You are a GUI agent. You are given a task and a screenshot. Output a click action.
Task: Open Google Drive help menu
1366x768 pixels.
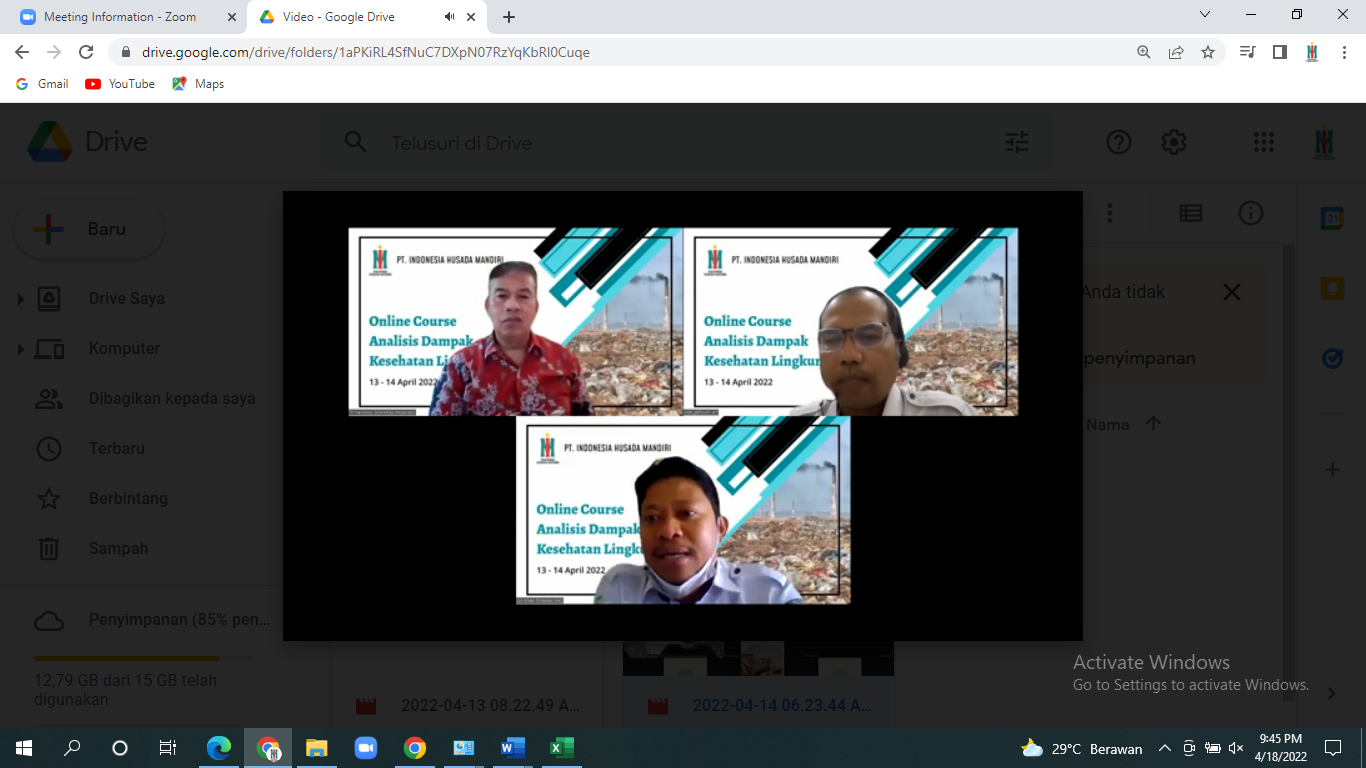point(1118,143)
